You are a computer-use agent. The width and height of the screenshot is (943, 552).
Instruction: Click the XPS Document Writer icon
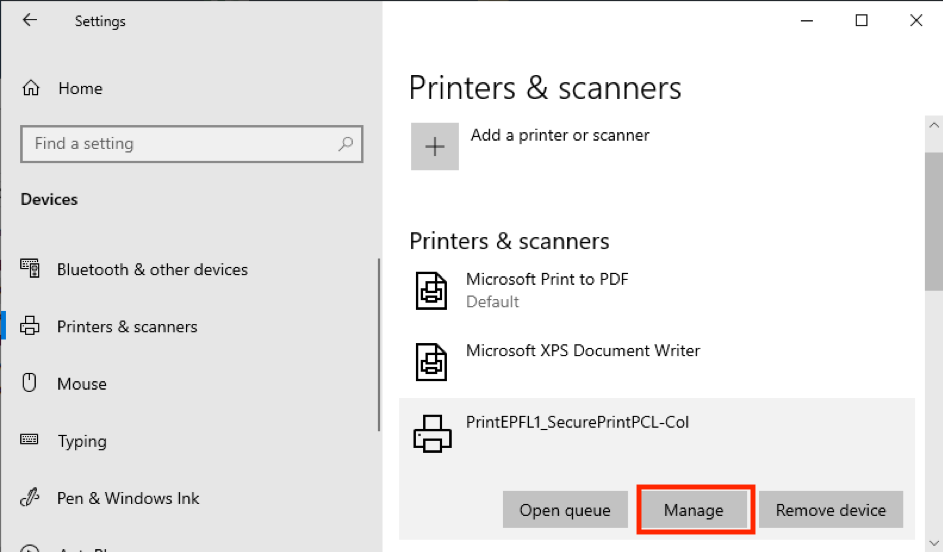click(x=431, y=362)
